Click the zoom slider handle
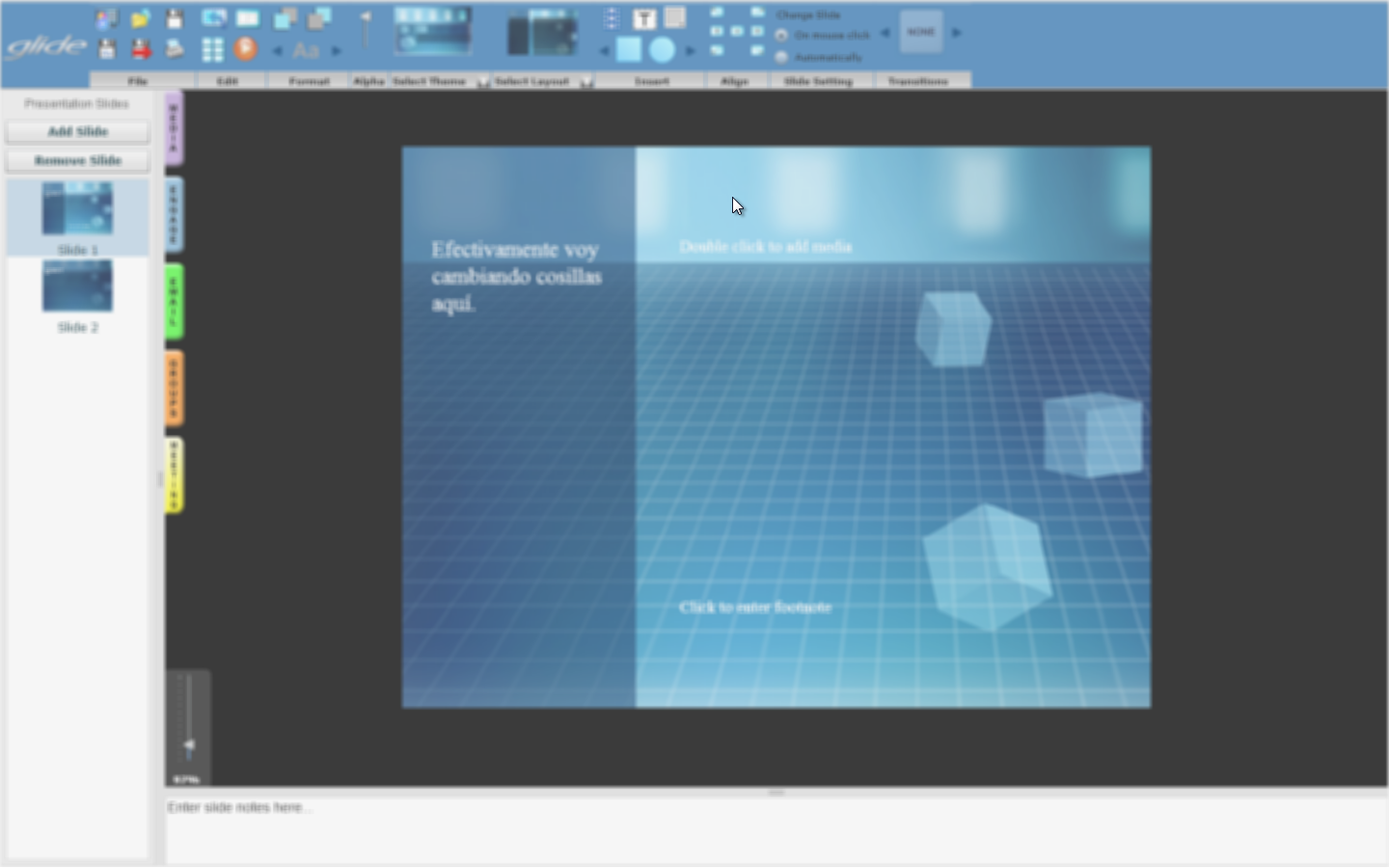 pos(189,746)
